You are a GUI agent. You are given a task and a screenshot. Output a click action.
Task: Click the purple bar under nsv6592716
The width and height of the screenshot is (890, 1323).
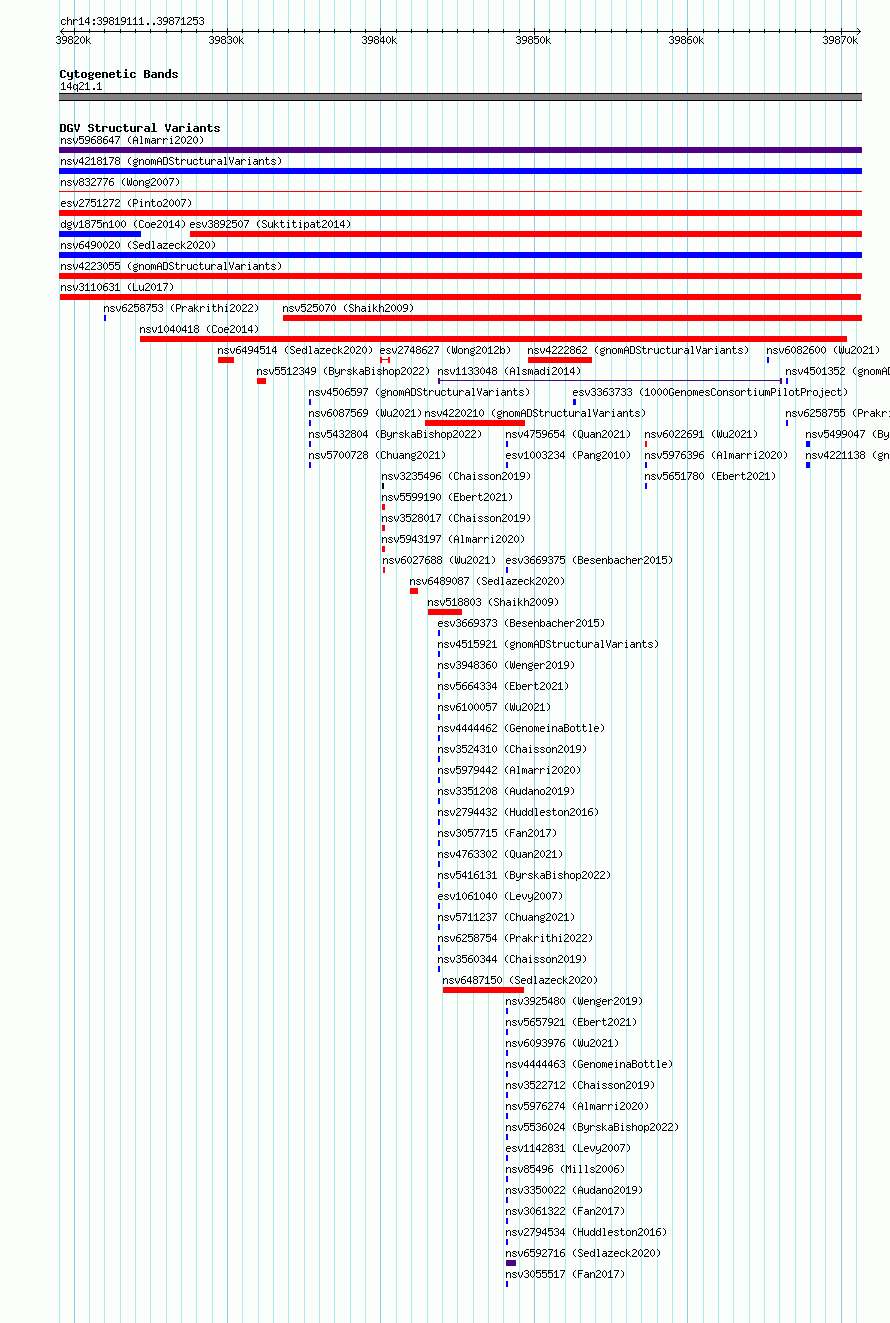click(x=511, y=1263)
